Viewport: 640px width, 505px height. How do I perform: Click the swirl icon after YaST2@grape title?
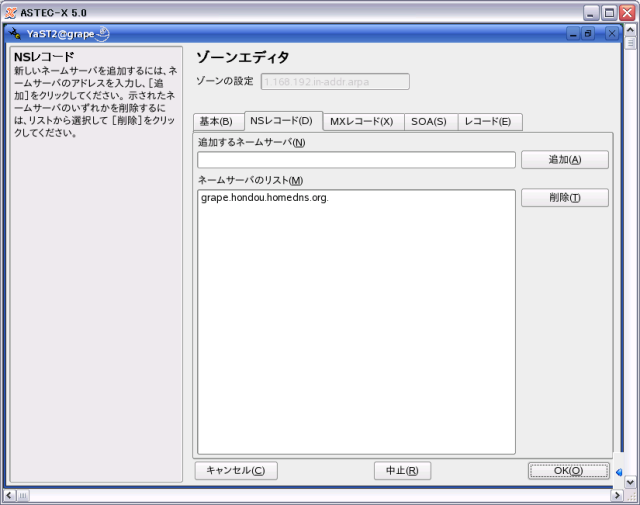pyautogui.click(x=104, y=34)
